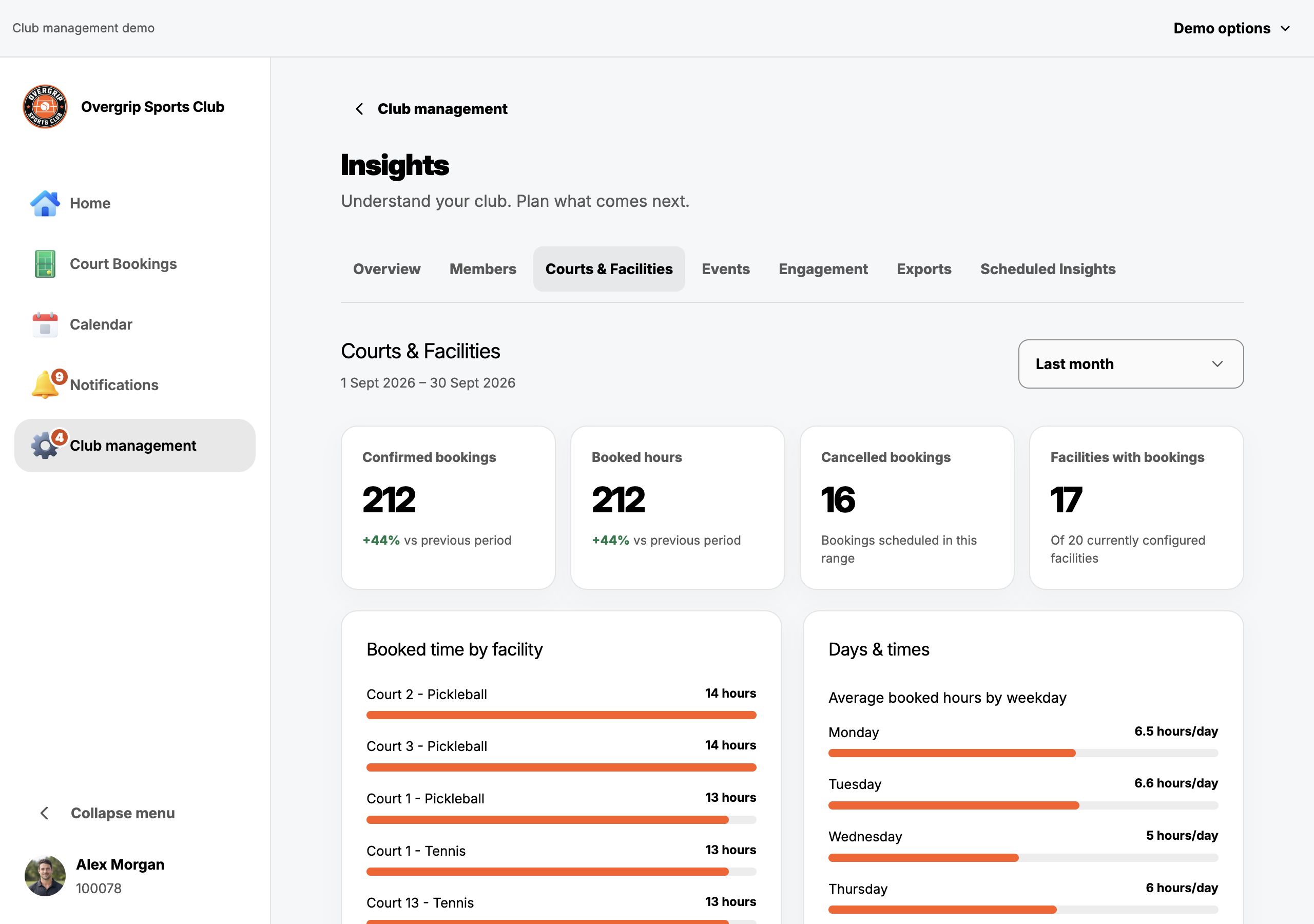The image size is (1314, 924).
Task: Click the Court 1 - Tennis row label
Action: [x=416, y=851]
